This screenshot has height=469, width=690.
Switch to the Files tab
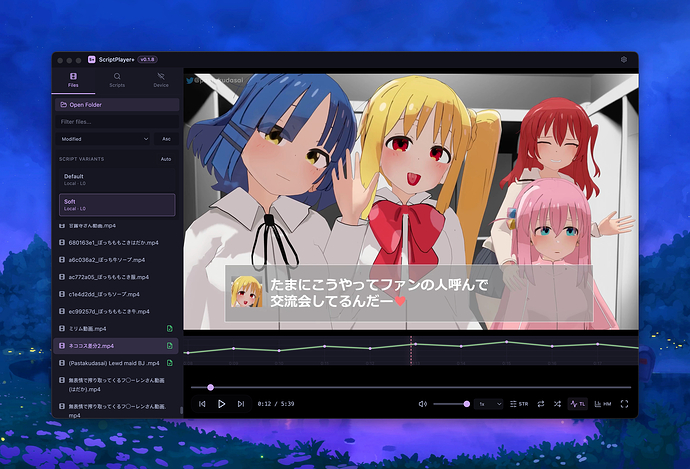pos(73,81)
